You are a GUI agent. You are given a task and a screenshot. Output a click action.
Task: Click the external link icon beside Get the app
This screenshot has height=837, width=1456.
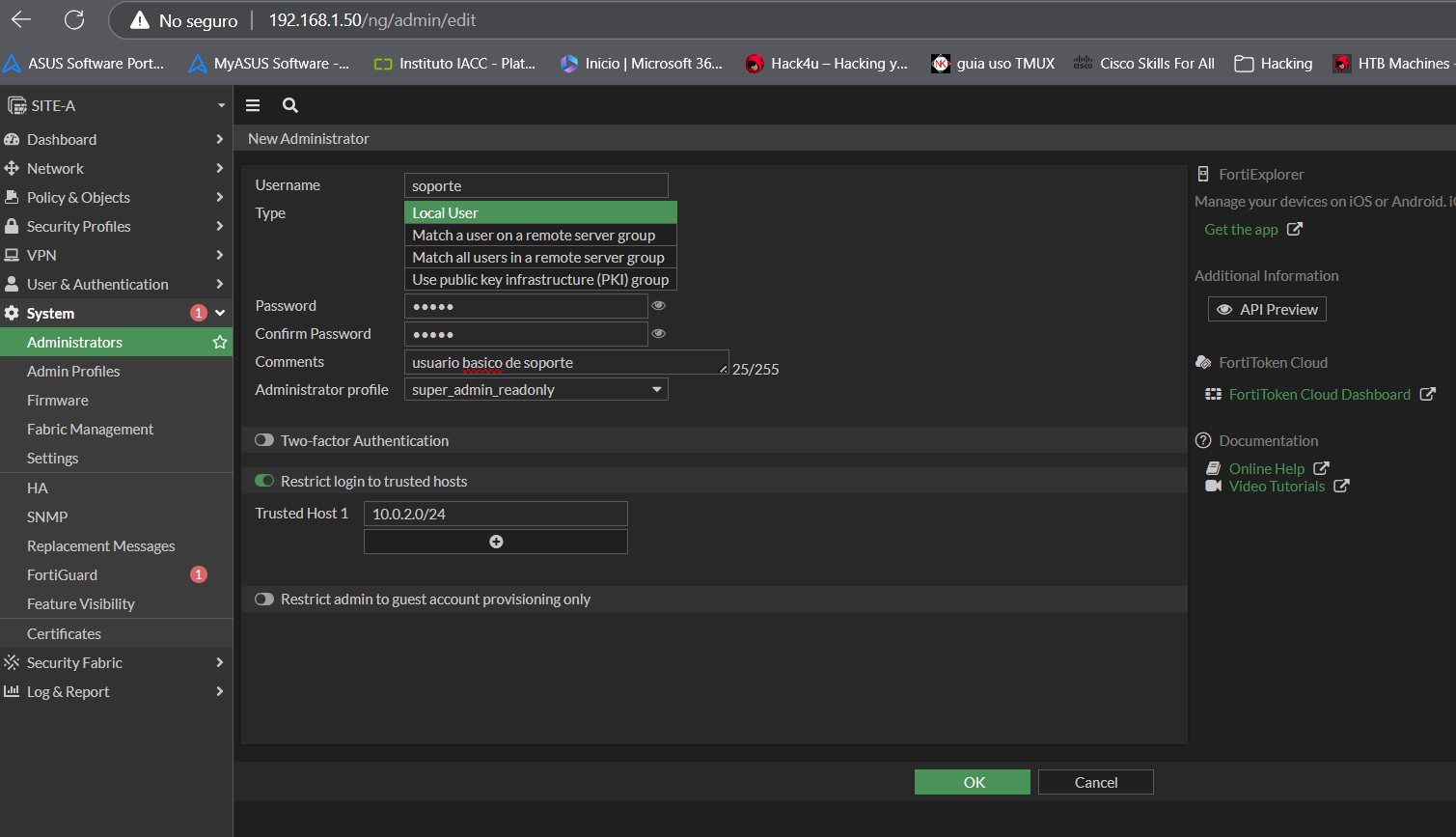[x=1295, y=230]
